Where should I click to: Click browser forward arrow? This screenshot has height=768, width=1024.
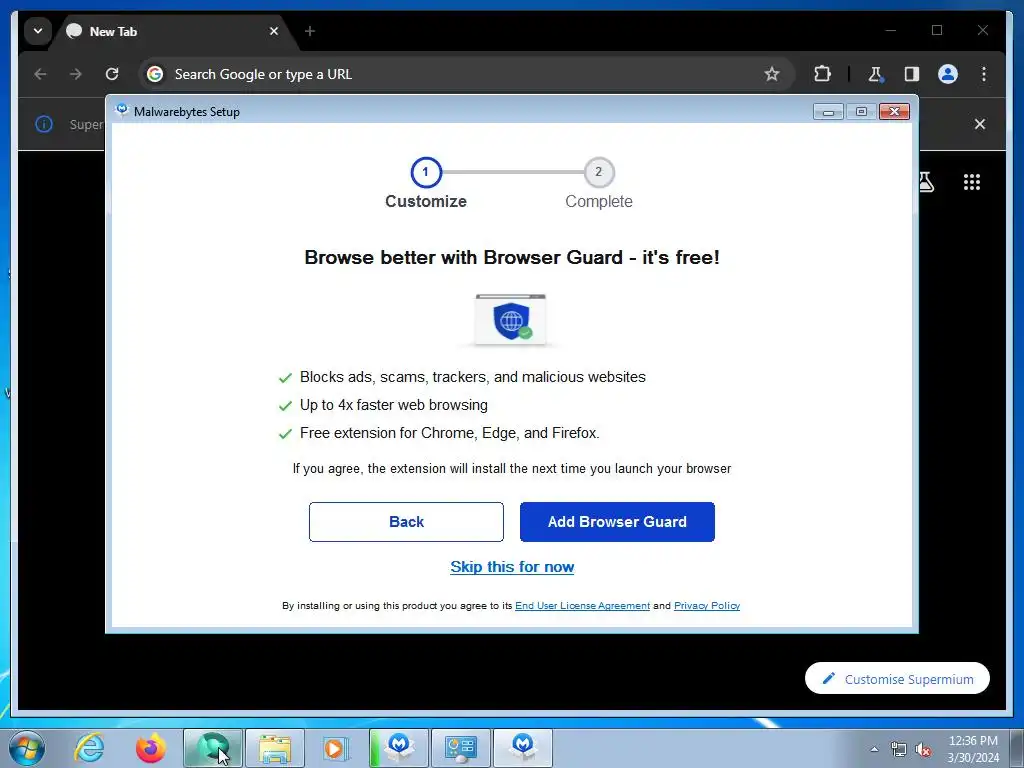coord(76,74)
